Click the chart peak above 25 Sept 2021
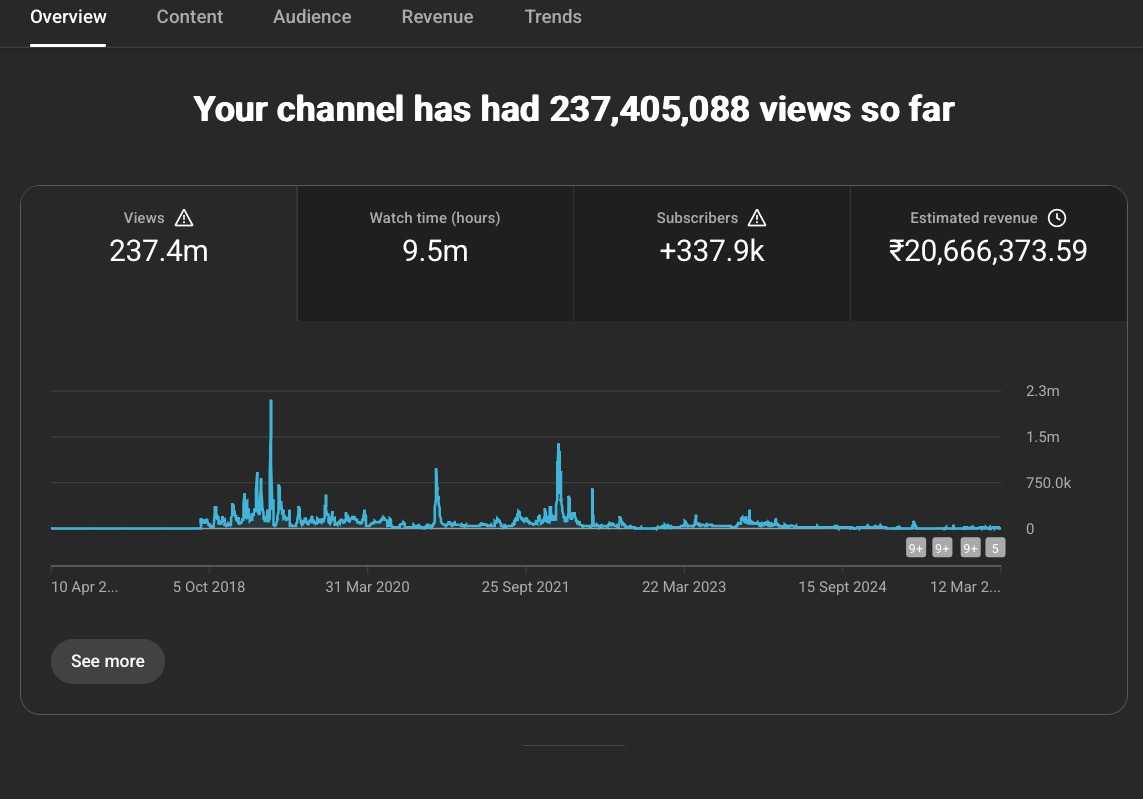The height and width of the screenshot is (799, 1143). click(558, 446)
